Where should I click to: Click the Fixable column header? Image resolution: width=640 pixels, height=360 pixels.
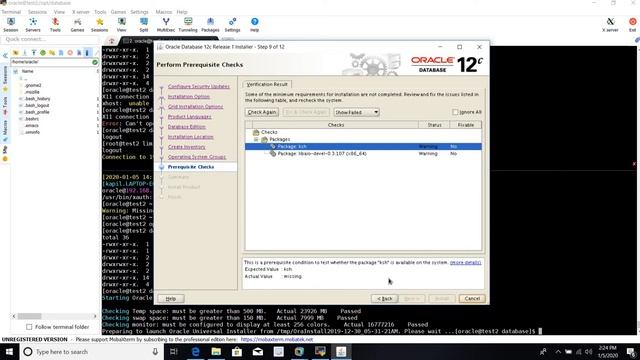[465, 125]
